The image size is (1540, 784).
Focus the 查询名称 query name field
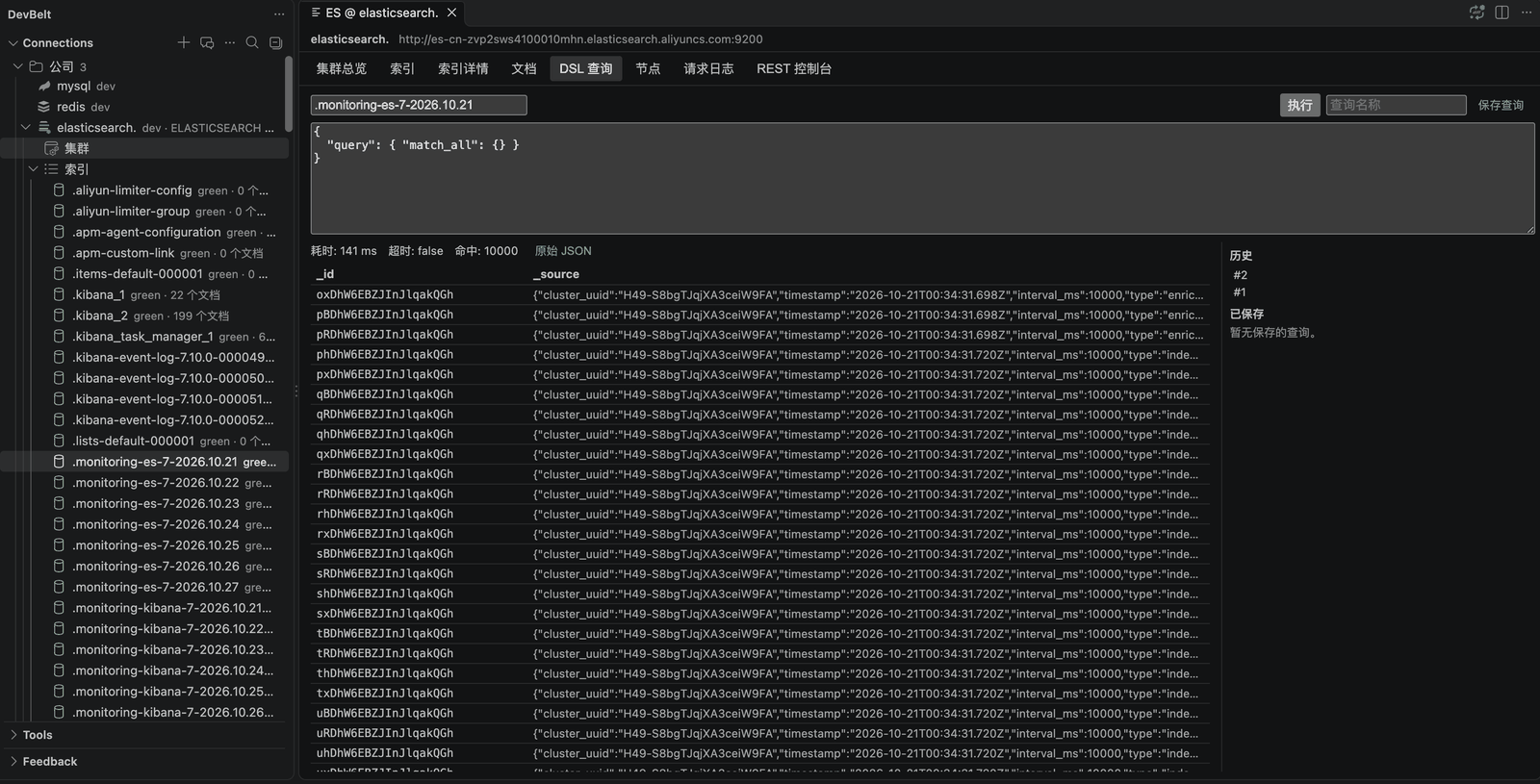click(x=1396, y=105)
